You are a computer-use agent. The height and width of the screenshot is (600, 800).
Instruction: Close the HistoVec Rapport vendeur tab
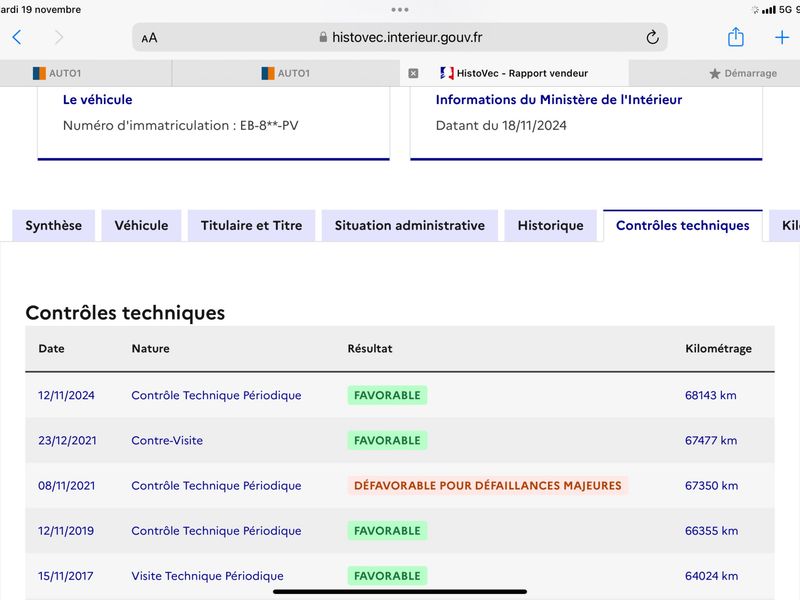pos(413,73)
